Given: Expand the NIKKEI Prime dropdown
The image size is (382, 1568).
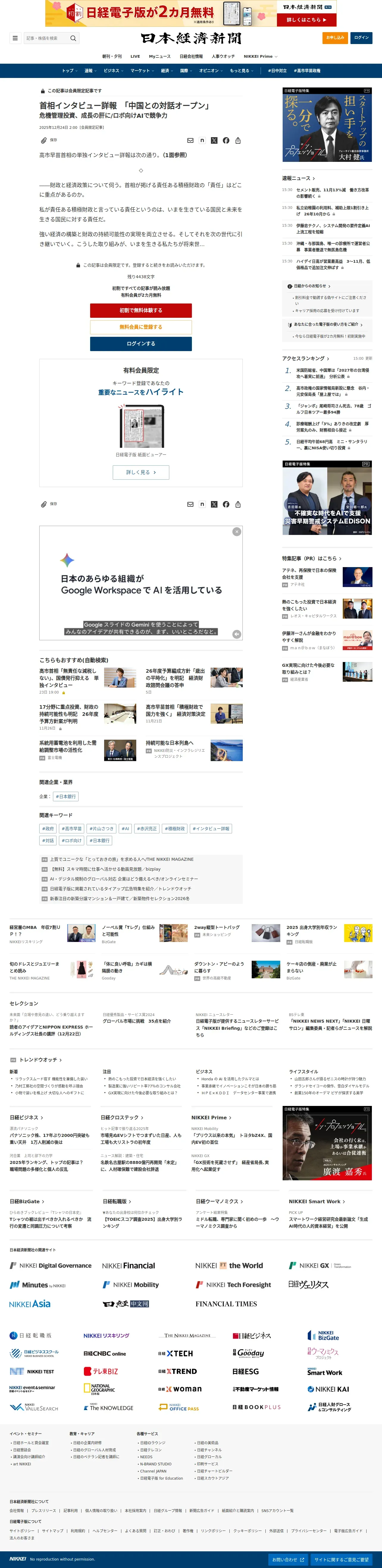Looking at the screenshot, I should [260, 56].
